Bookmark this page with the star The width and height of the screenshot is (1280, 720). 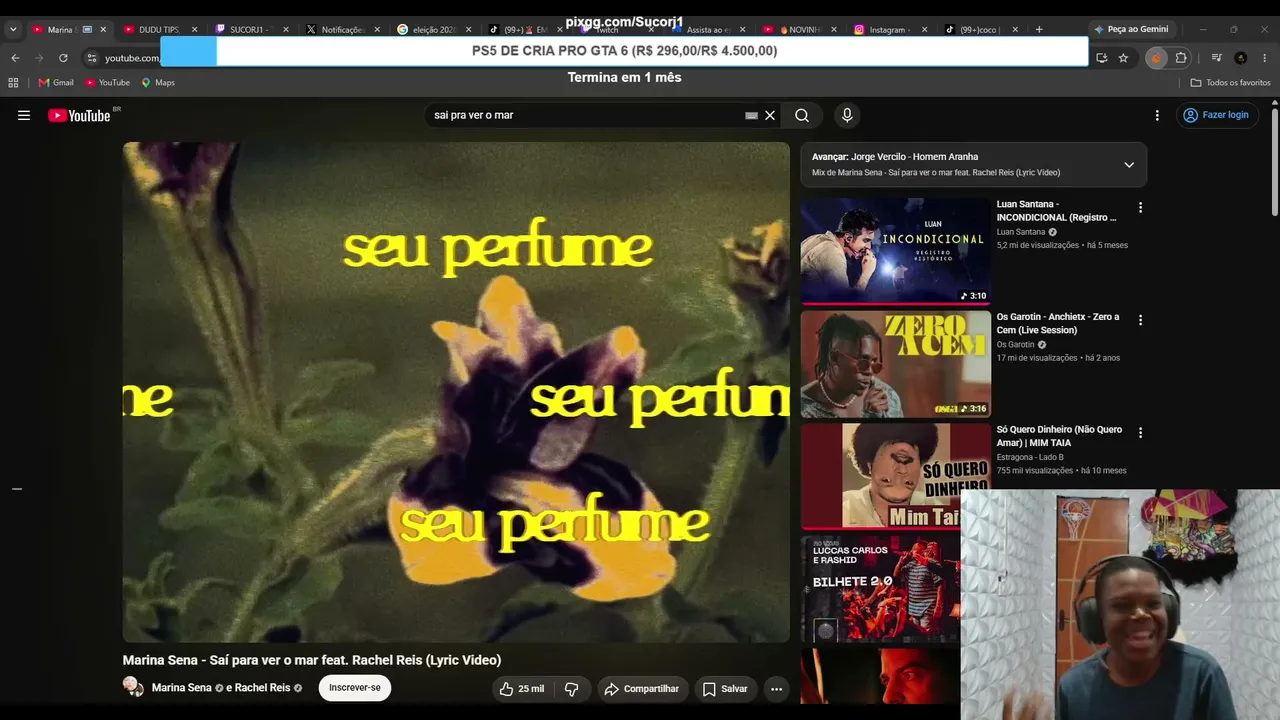coord(1123,58)
